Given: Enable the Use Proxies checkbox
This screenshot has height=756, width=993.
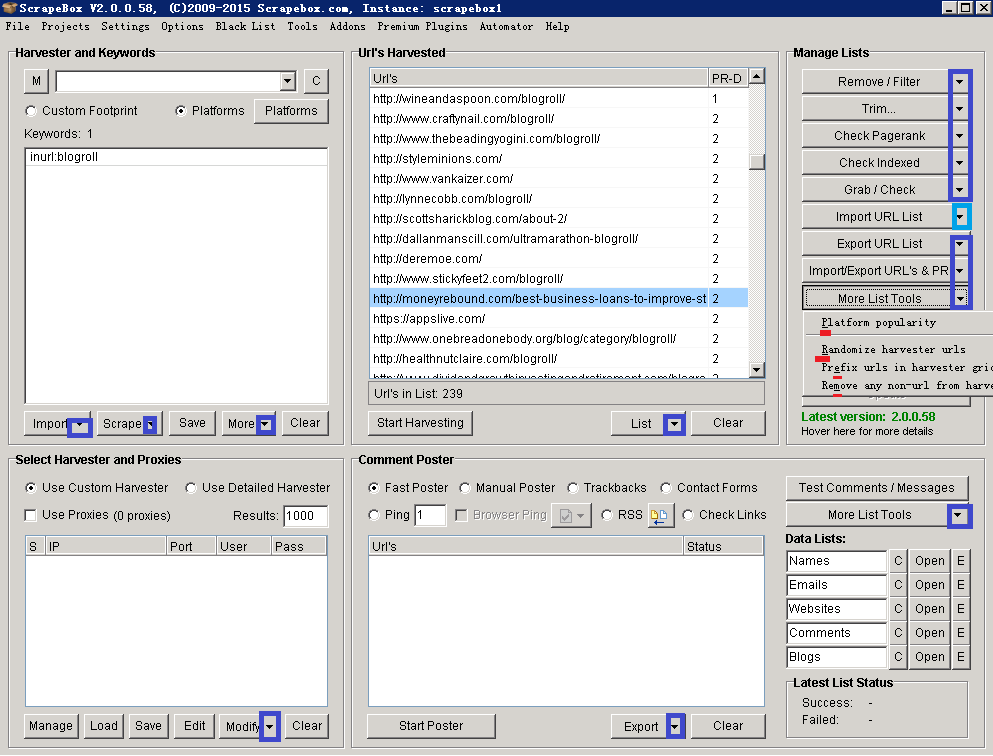Looking at the screenshot, I should pyautogui.click(x=30, y=515).
